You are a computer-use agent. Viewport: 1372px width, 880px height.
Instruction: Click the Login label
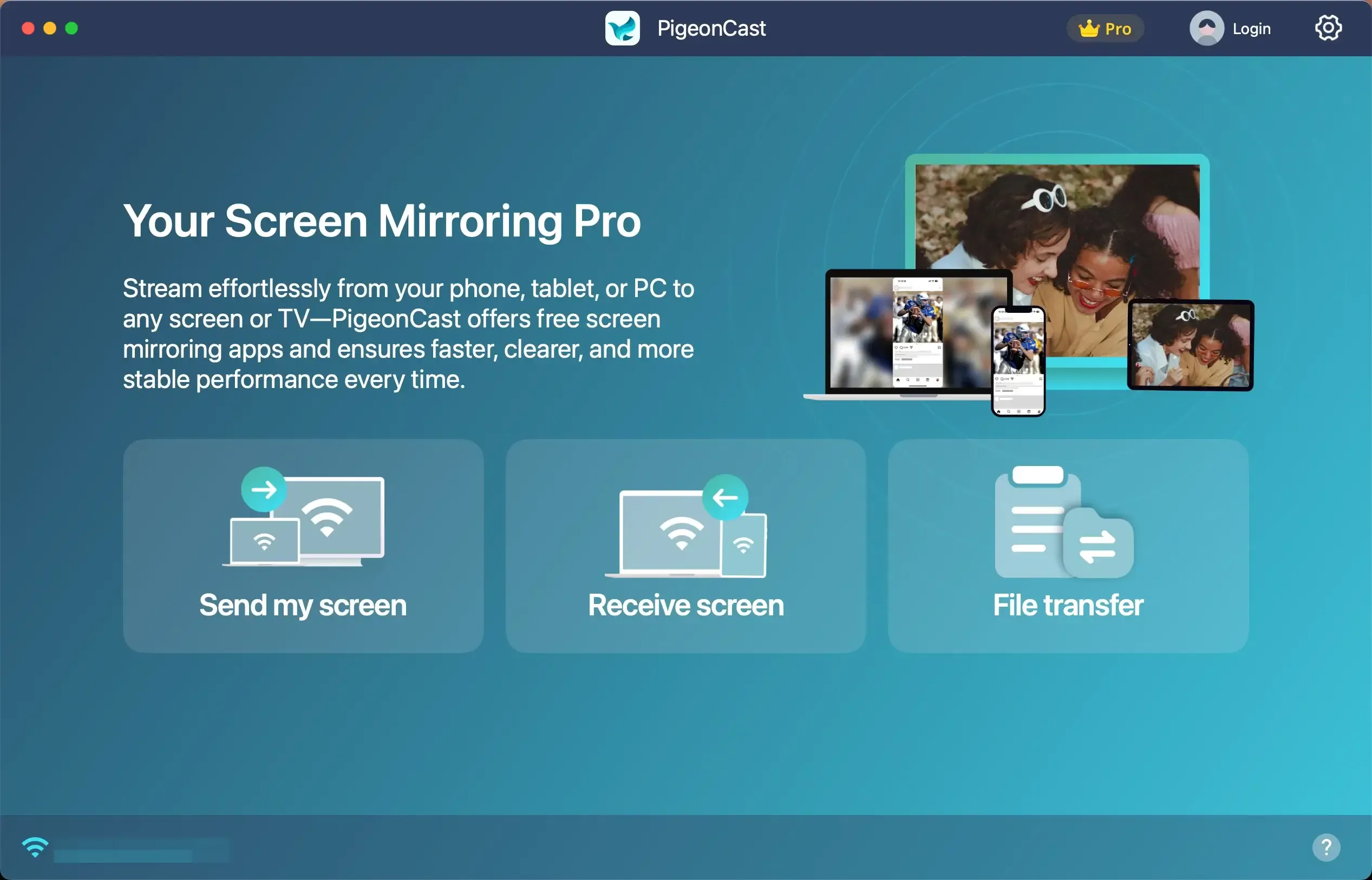click(1251, 29)
